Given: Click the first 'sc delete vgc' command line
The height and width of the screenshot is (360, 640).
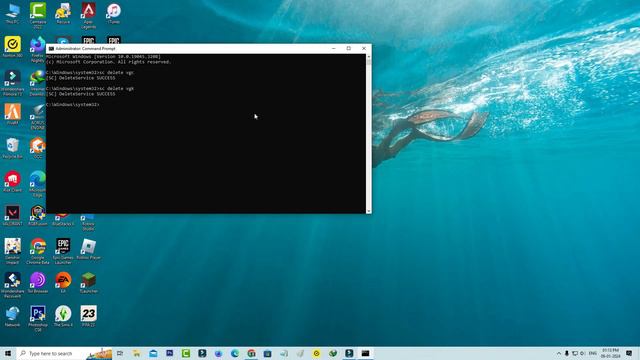Looking at the screenshot, I should coord(90,73).
